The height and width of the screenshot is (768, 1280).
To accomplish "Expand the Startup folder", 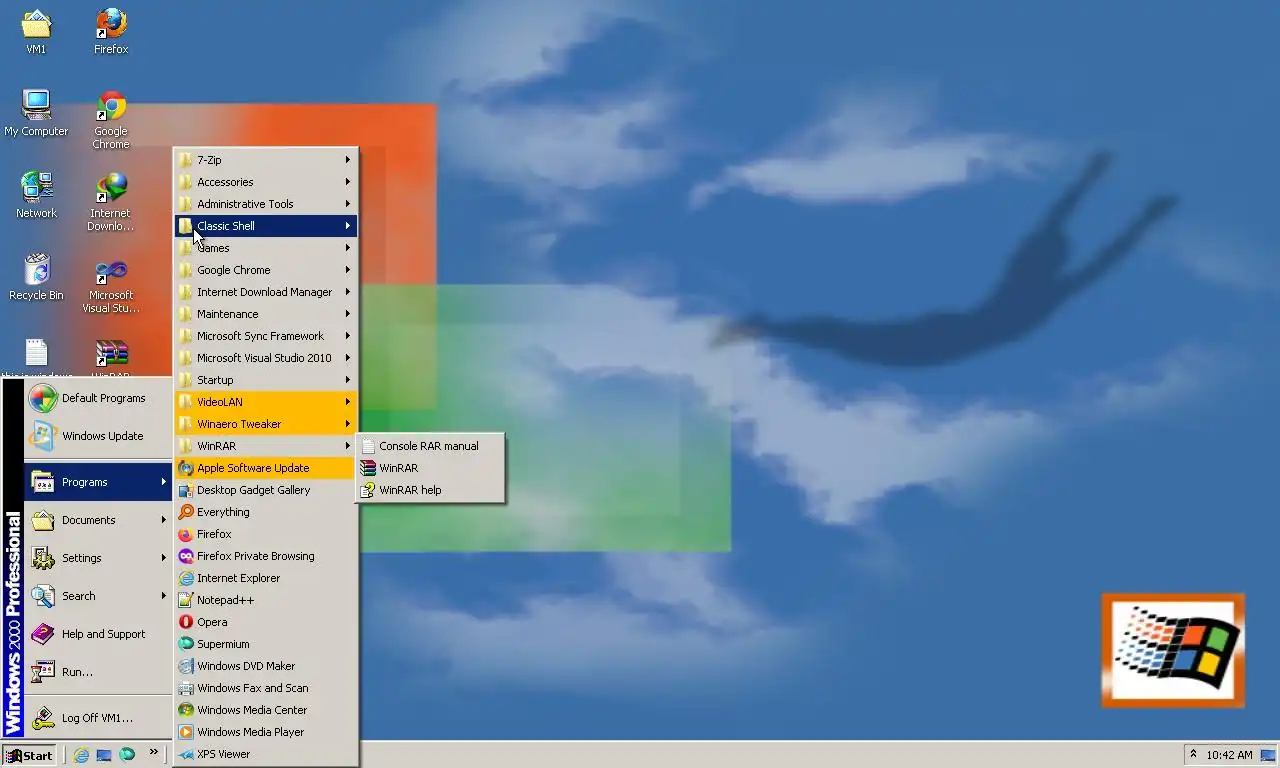I will [x=265, y=380].
